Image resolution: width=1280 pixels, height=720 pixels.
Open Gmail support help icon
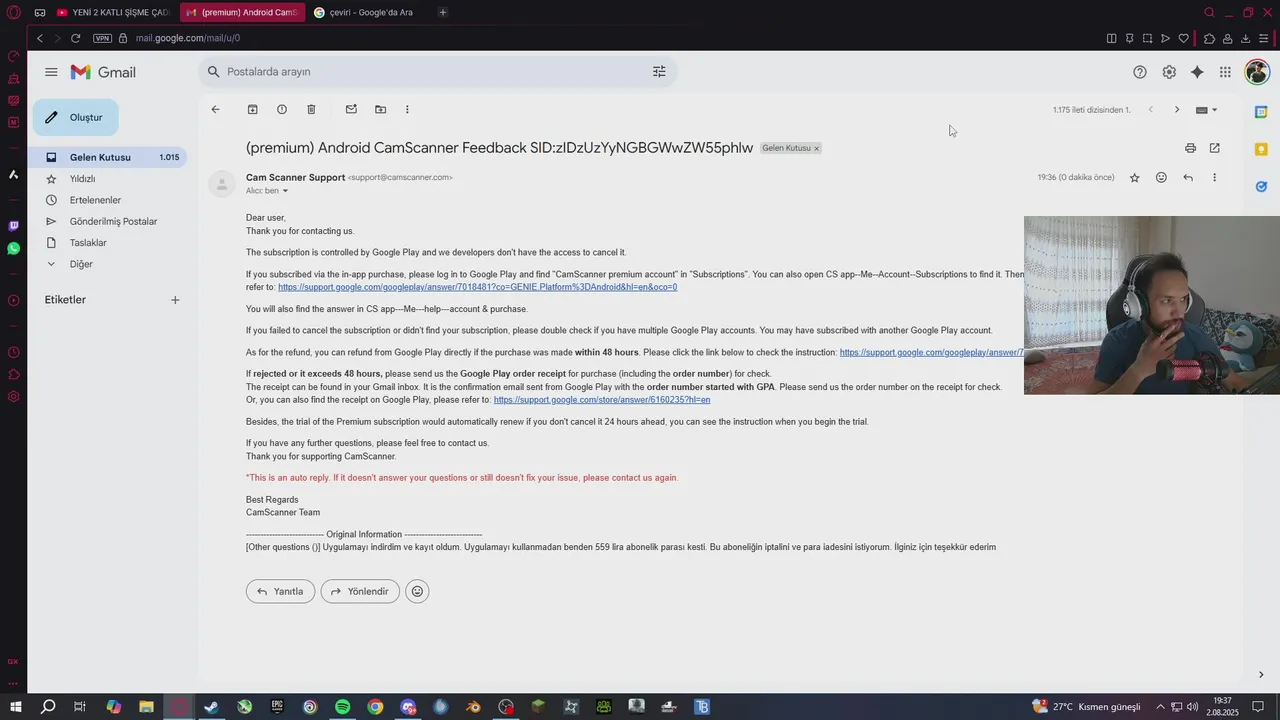[1140, 72]
